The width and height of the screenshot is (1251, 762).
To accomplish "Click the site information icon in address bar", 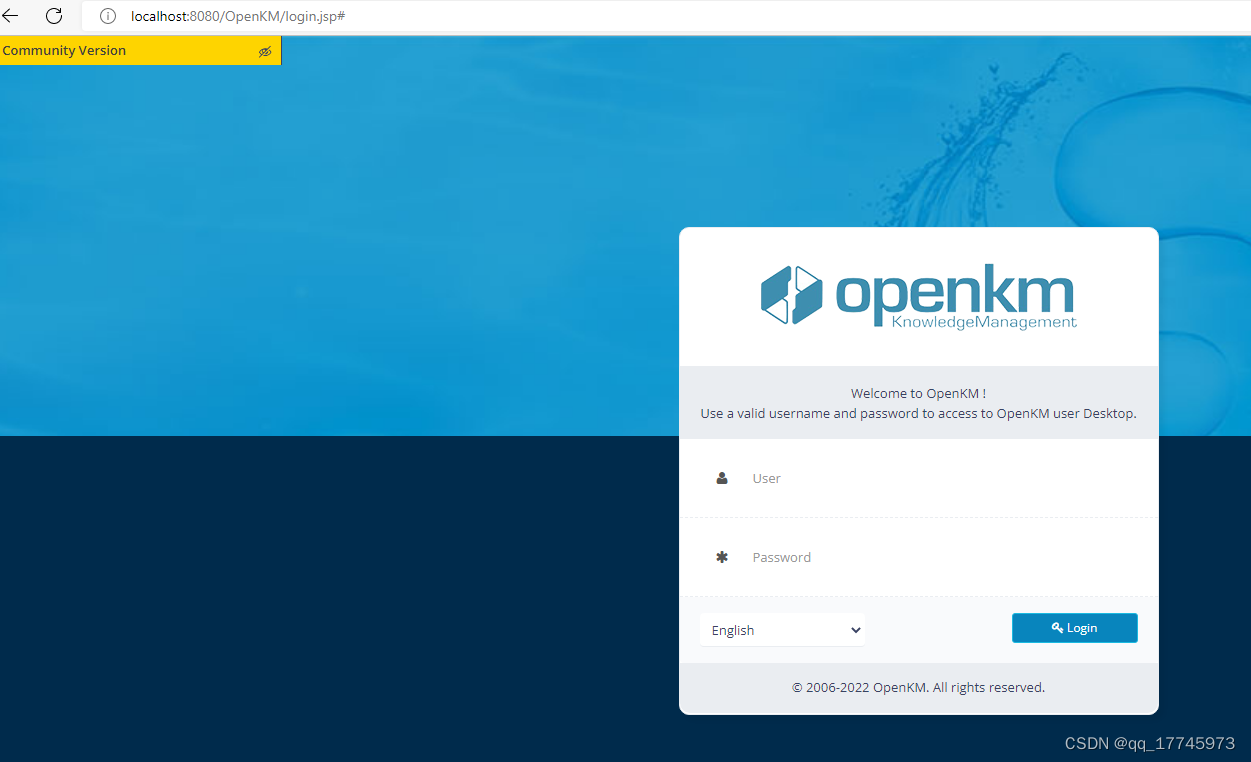I will pyautogui.click(x=108, y=16).
